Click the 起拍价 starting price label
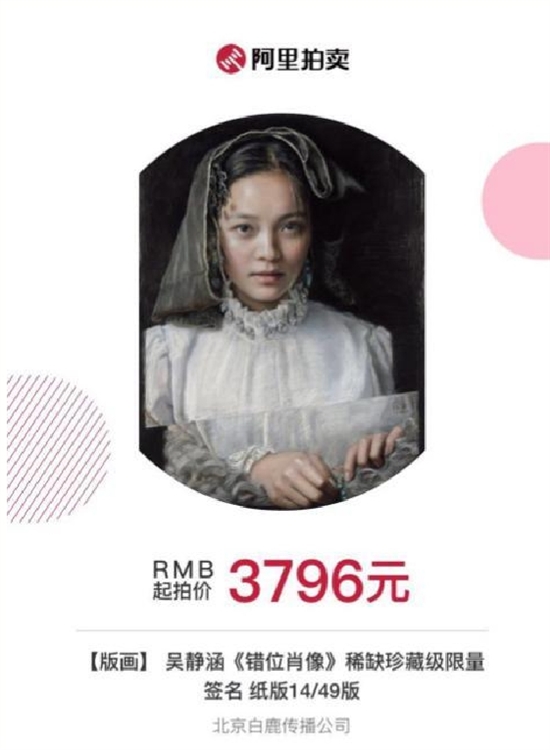The height and width of the screenshot is (750, 550). pos(182,591)
